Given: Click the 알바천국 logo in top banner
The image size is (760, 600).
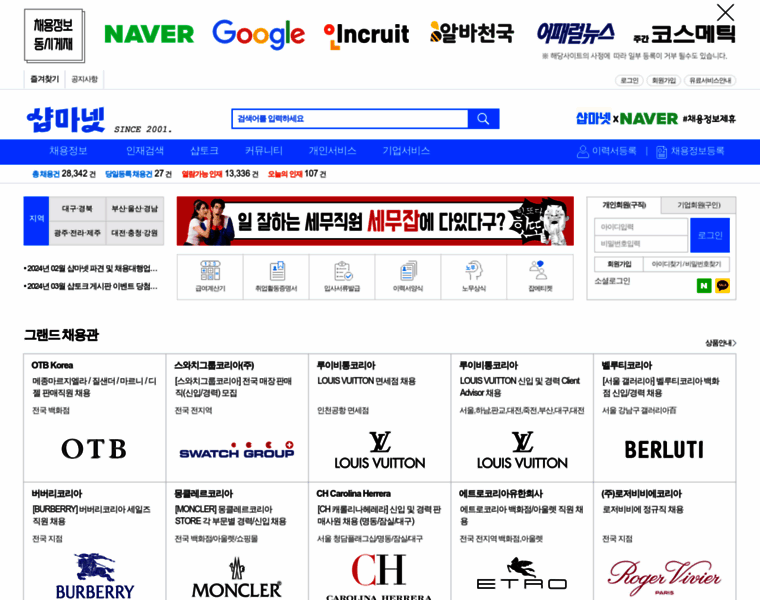Looking at the screenshot, I should pyautogui.click(x=472, y=32).
